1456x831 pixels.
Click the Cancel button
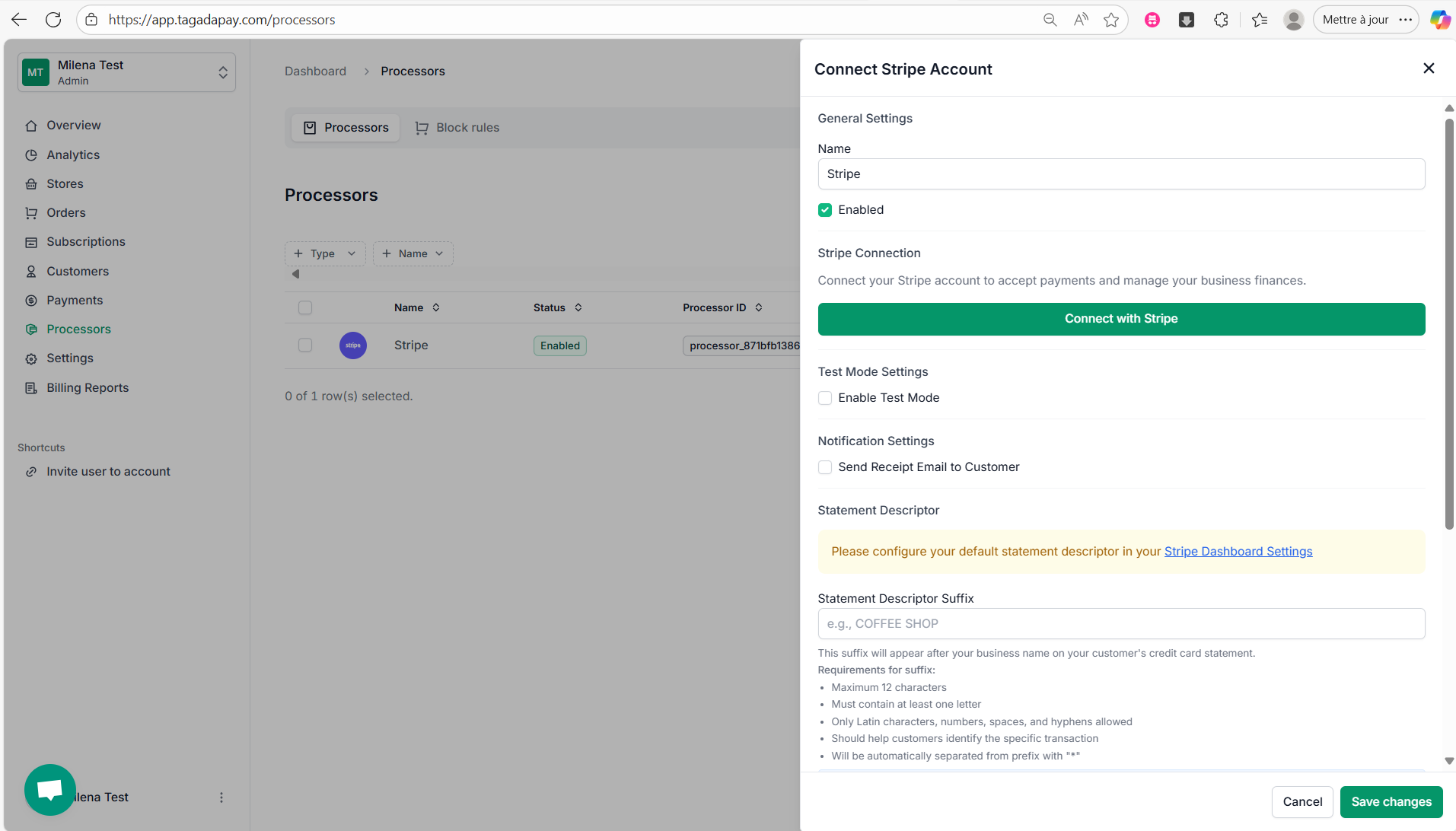coord(1302,802)
